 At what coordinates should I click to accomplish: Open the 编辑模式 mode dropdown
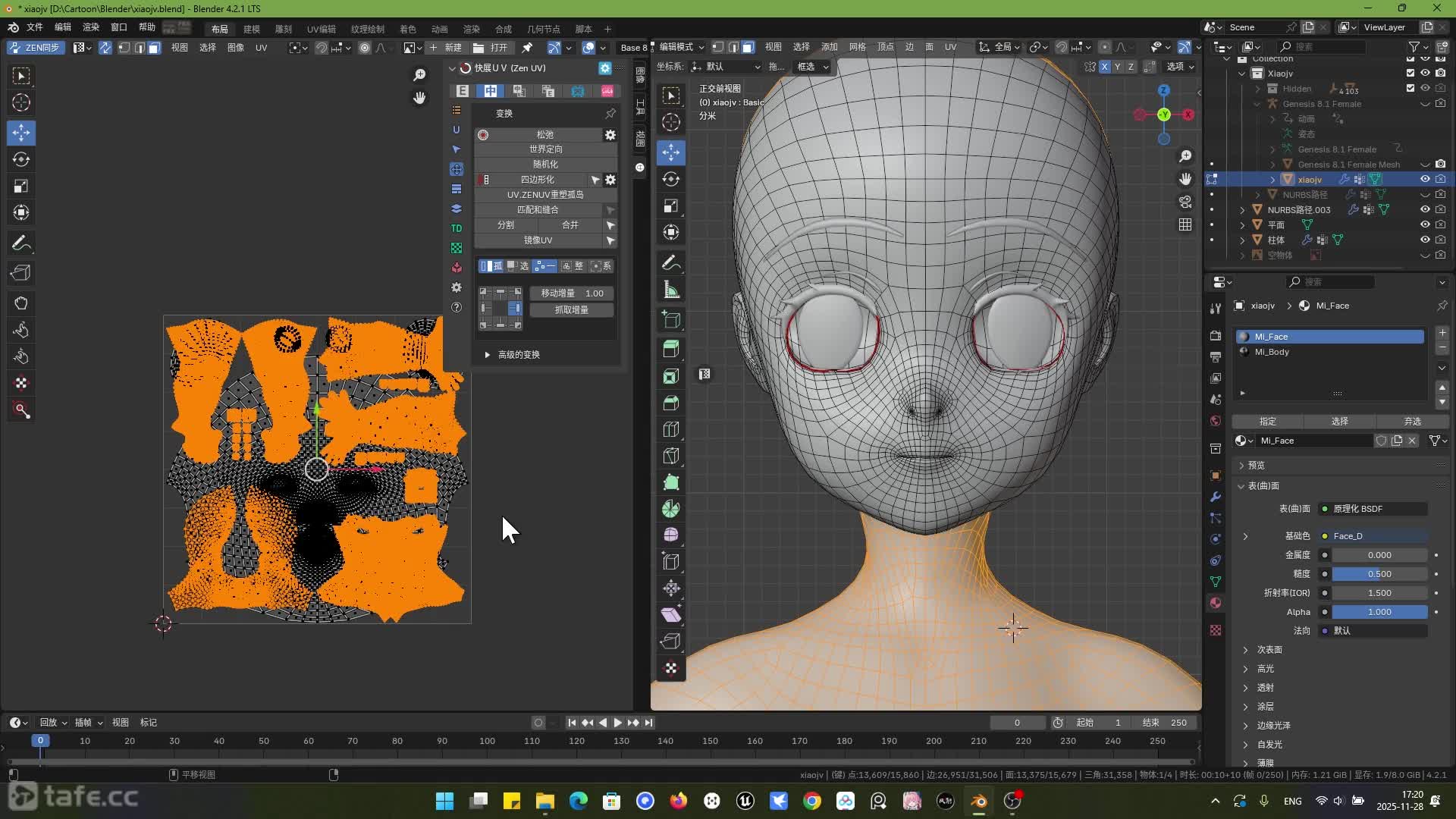coord(680,47)
